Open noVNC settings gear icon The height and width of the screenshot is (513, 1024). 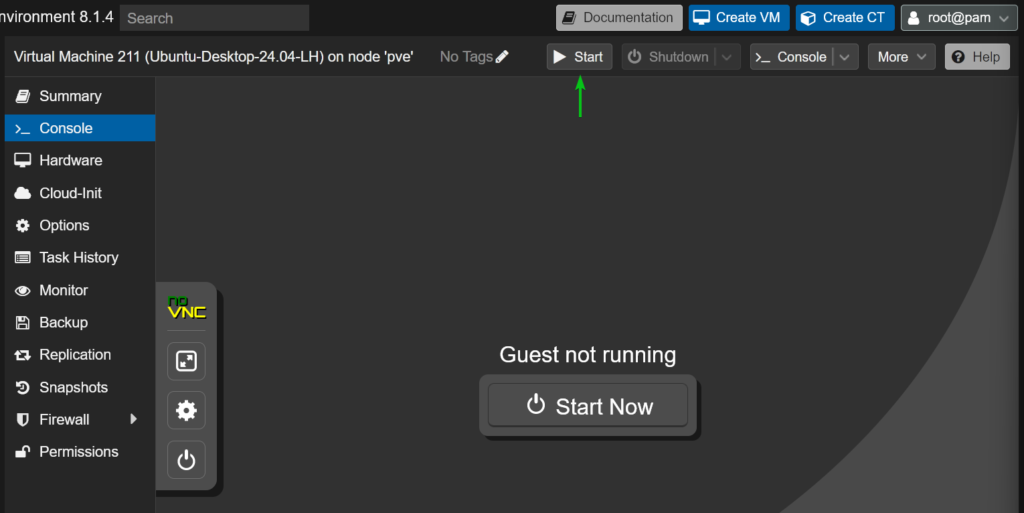point(186,410)
